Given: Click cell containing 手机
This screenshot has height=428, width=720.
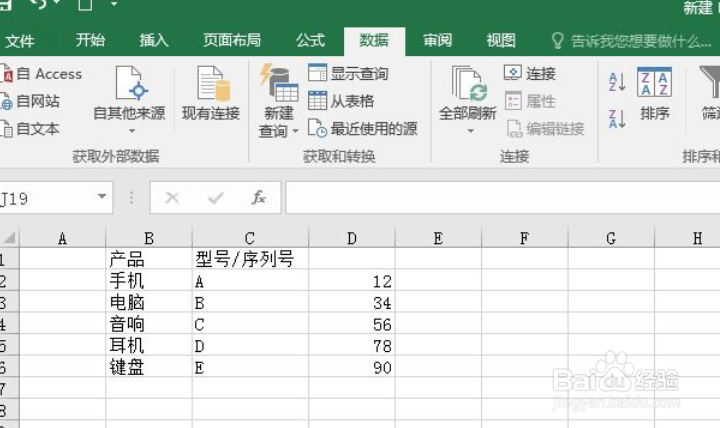Looking at the screenshot, I should [149, 281].
